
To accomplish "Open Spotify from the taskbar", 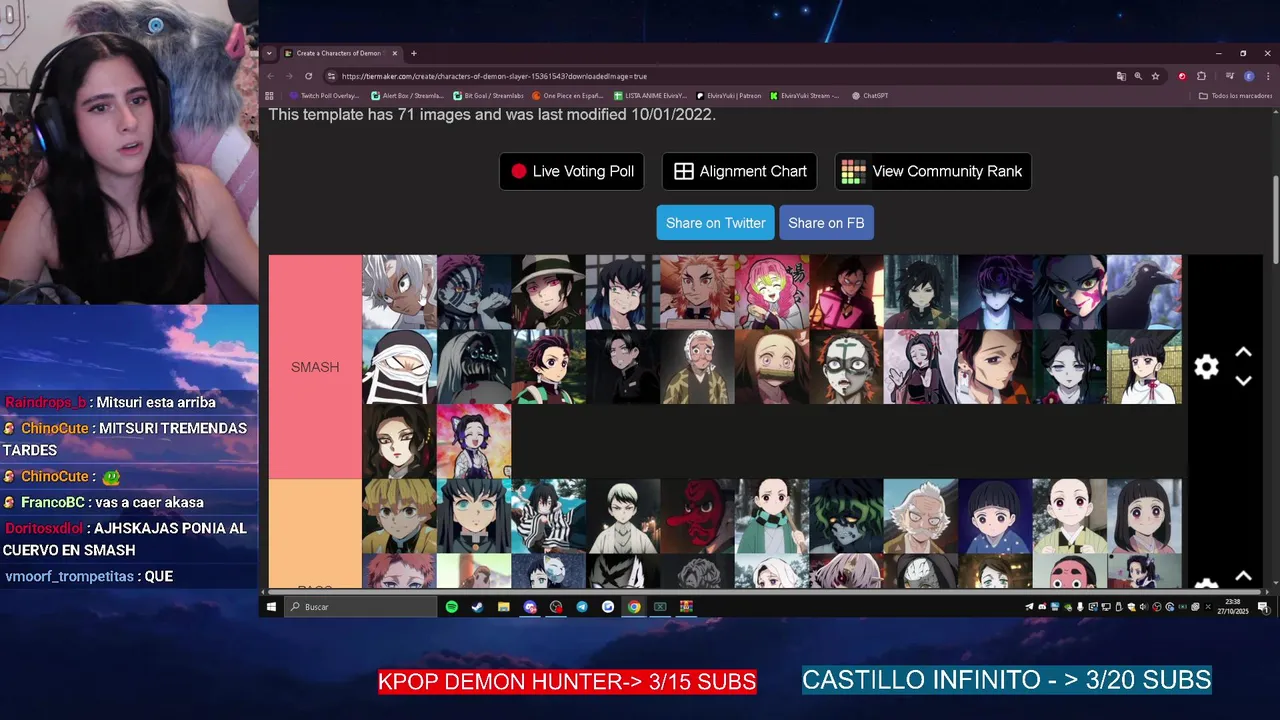I will [452, 607].
